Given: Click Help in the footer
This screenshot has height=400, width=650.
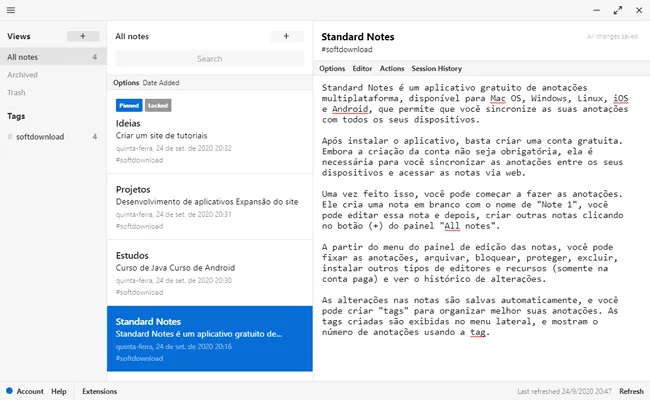Looking at the screenshot, I should click(59, 391).
